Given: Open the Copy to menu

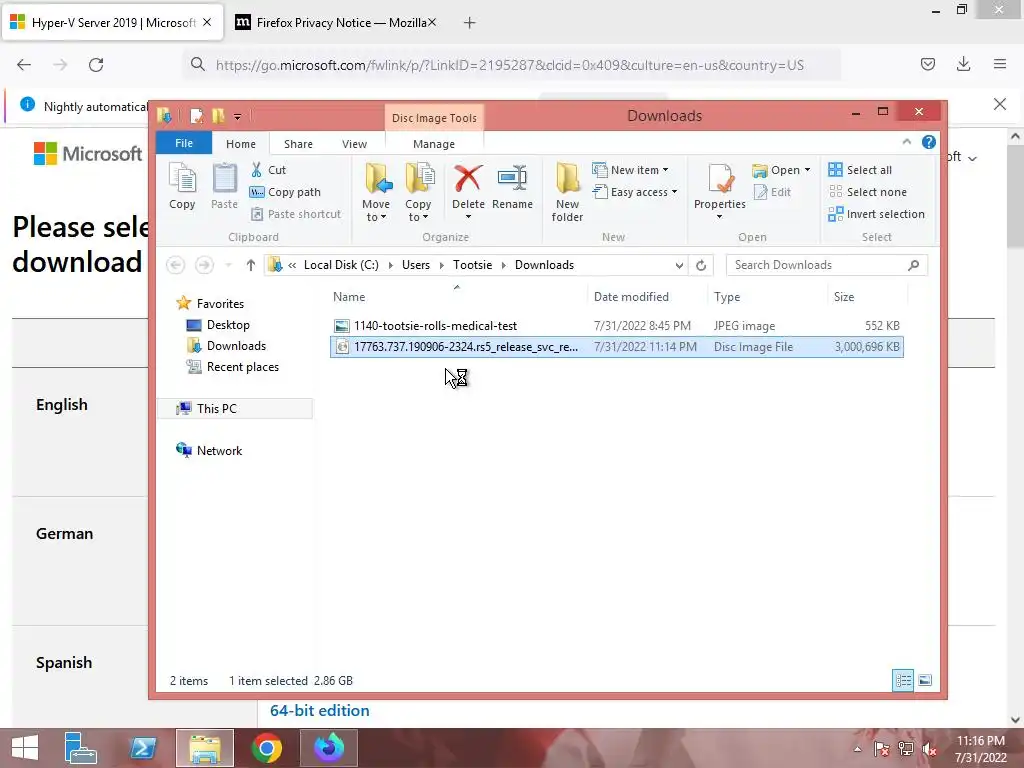Looking at the screenshot, I should pos(418,193).
